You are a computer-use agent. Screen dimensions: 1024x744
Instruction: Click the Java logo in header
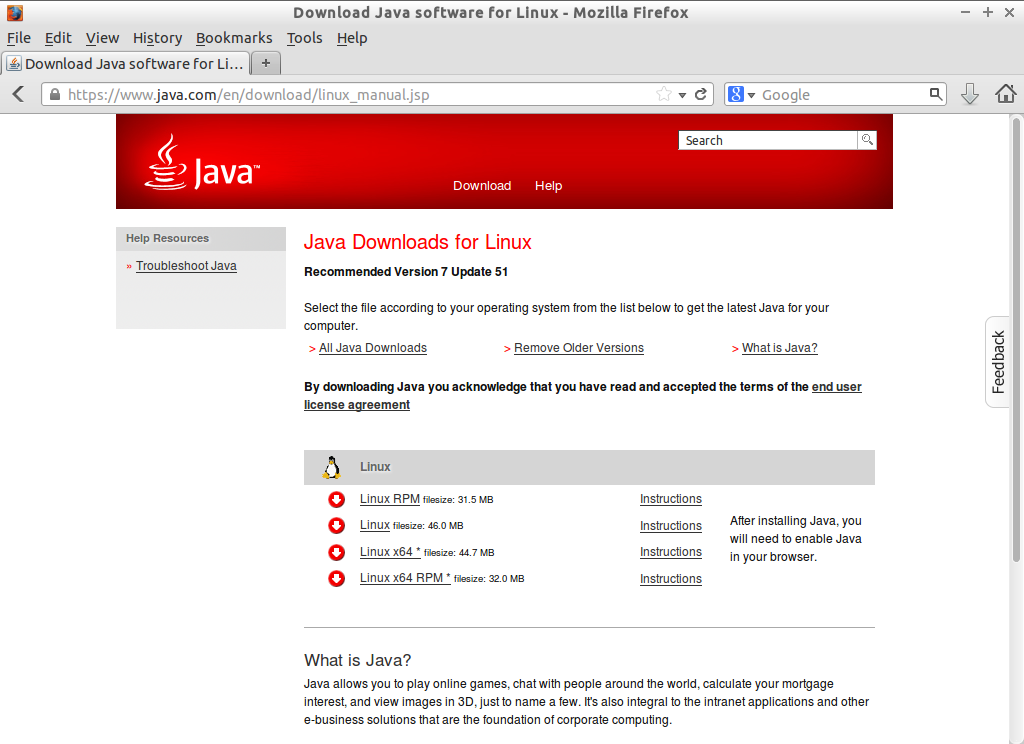(x=202, y=163)
